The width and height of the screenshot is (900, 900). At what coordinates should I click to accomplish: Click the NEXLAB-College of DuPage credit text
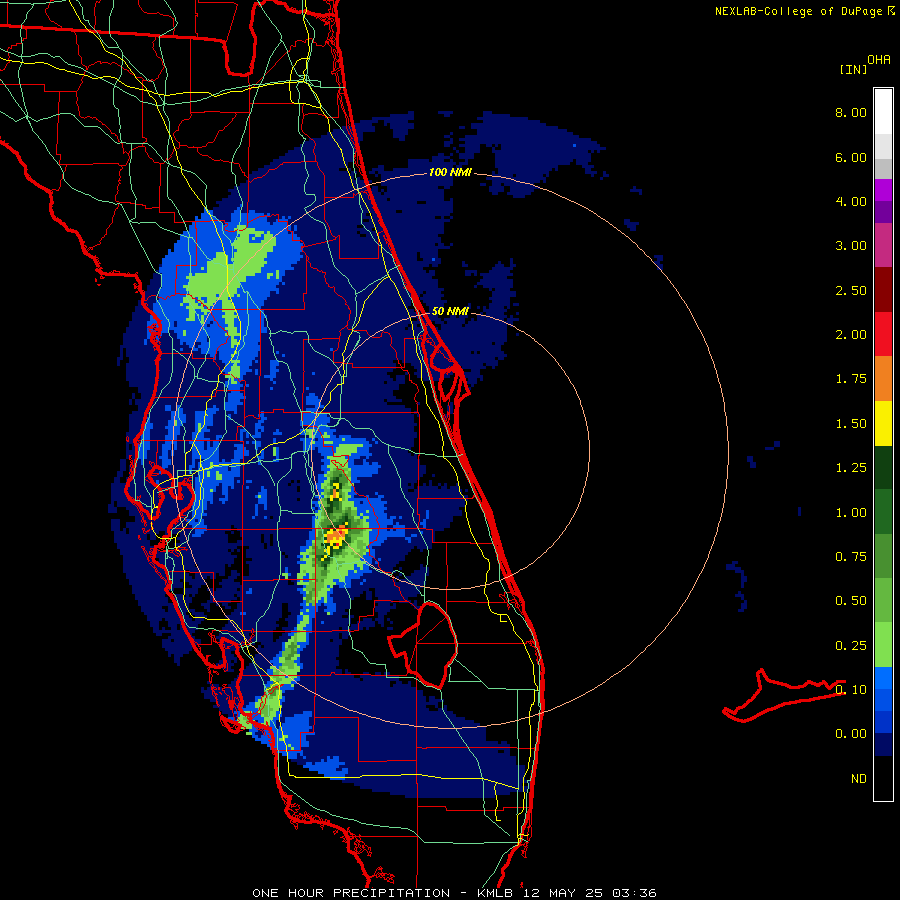point(805,11)
